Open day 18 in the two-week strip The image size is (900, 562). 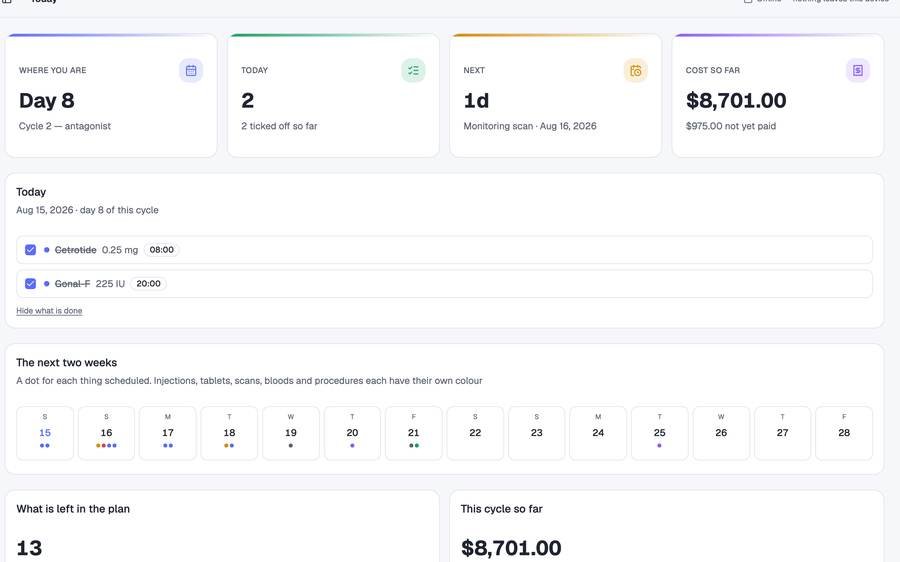coord(229,433)
